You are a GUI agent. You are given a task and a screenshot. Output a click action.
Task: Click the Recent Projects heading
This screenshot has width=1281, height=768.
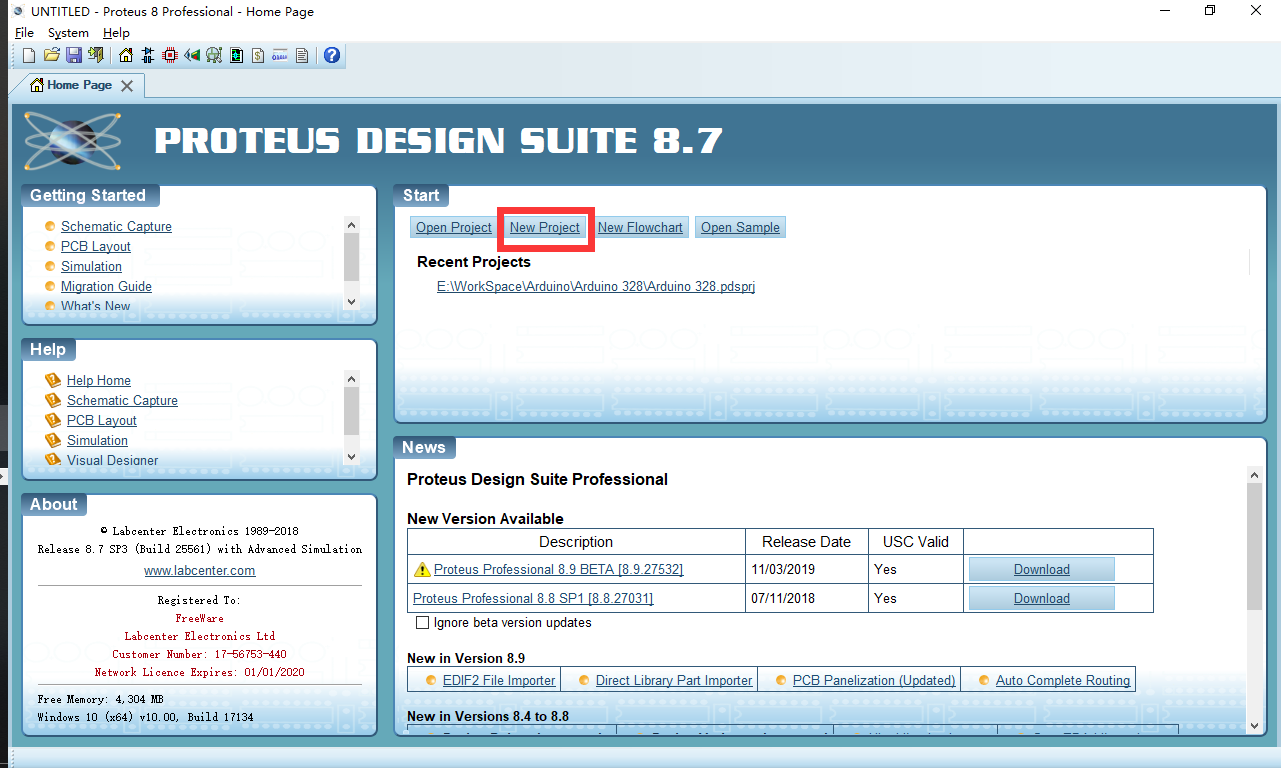pyautogui.click(x=474, y=262)
